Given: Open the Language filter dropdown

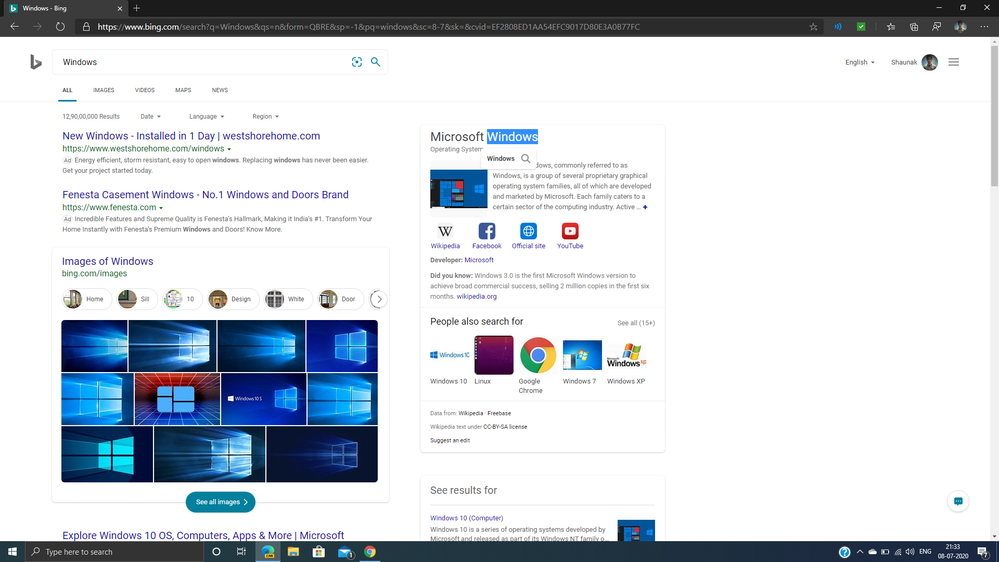Looking at the screenshot, I should (206, 117).
